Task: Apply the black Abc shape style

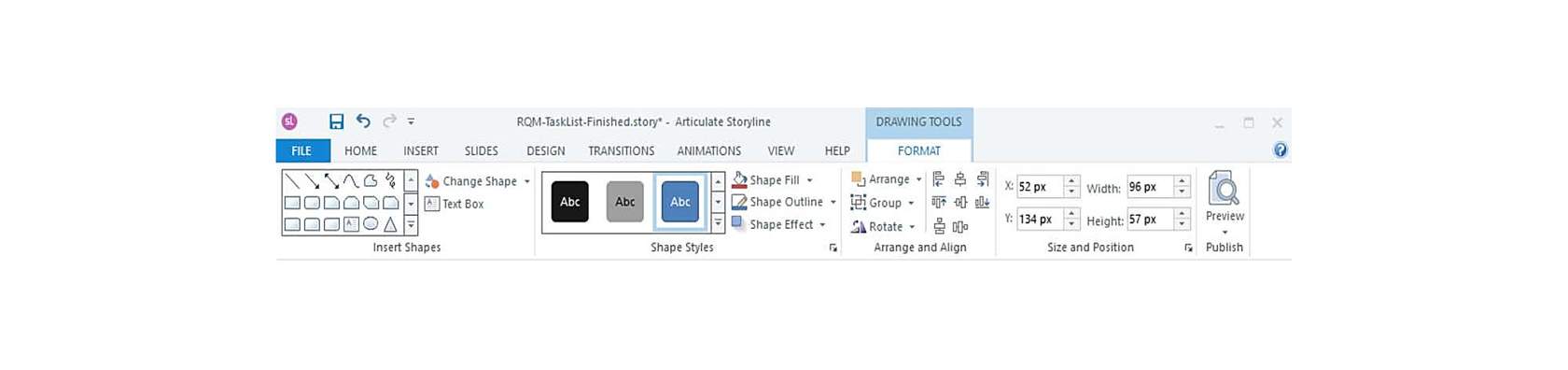Action: pyautogui.click(x=569, y=202)
